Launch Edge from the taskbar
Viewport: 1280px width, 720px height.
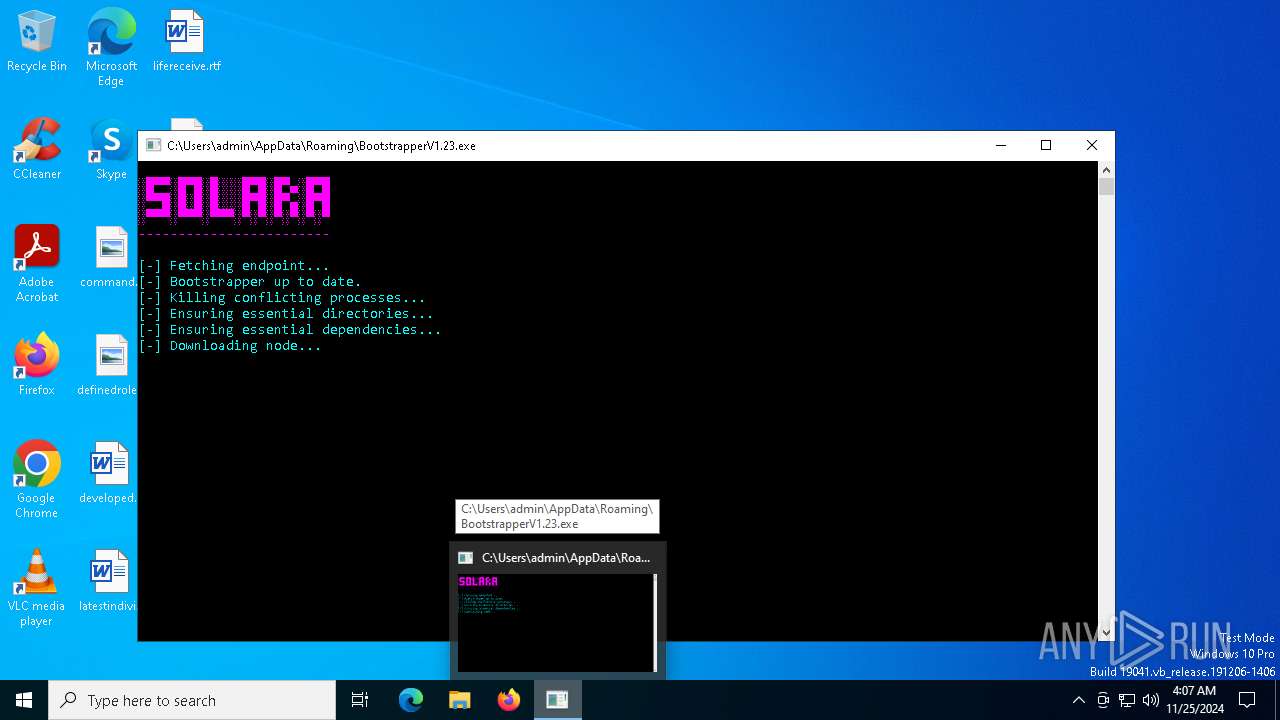click(x=411, y=700)
